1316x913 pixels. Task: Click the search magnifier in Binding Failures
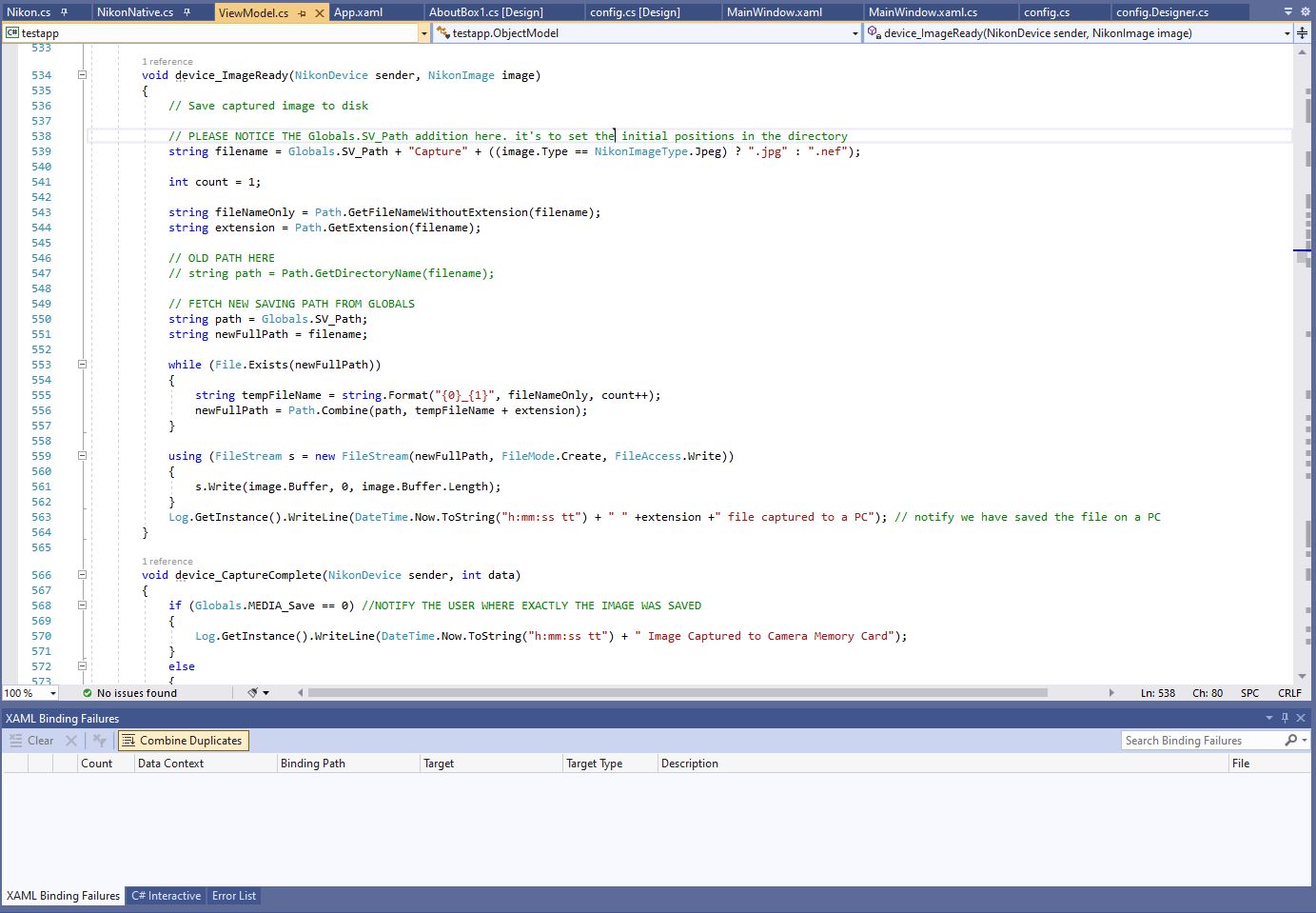[1291, 741]
